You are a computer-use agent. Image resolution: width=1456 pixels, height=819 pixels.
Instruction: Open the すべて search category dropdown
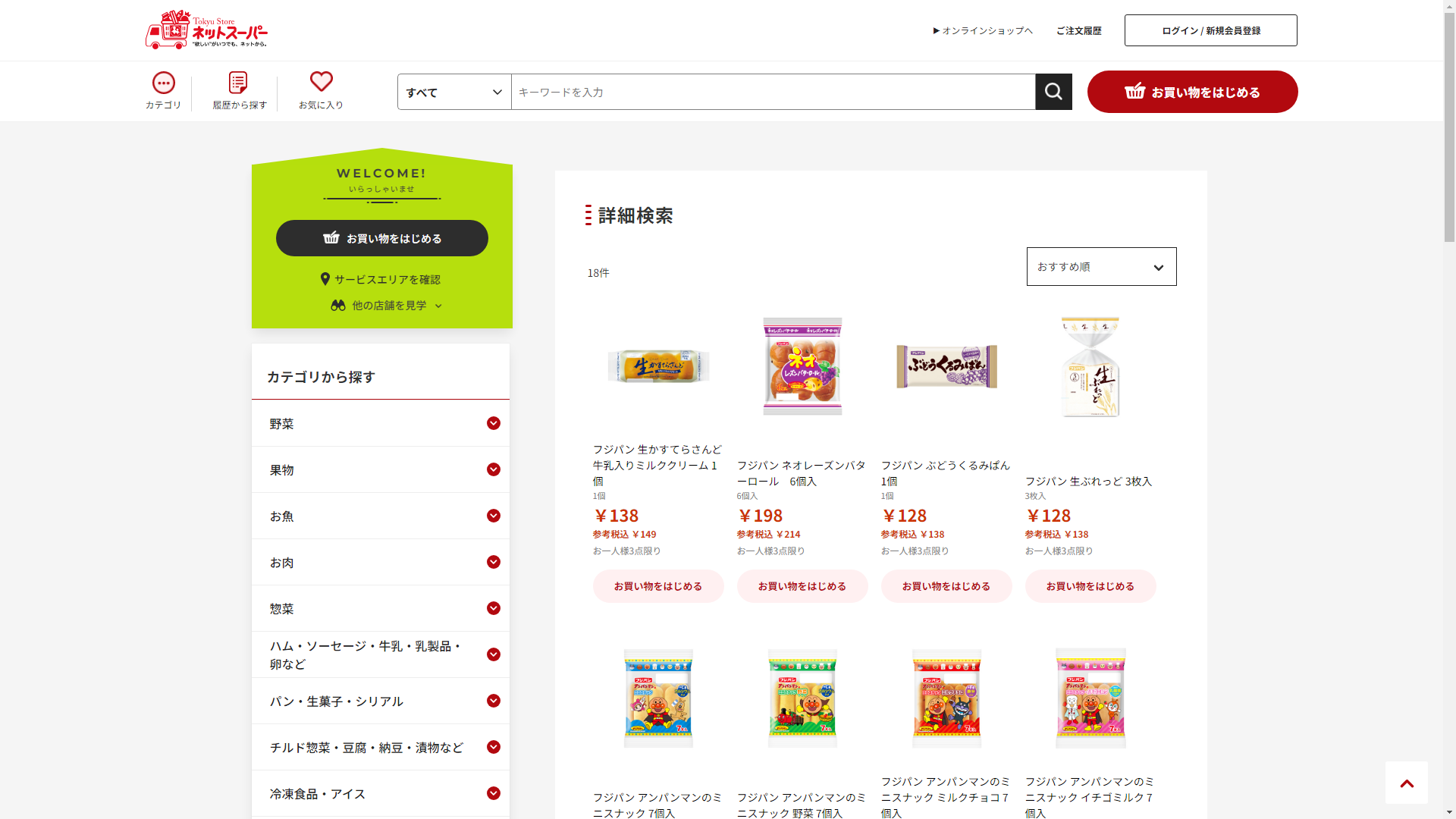(454, 92)
